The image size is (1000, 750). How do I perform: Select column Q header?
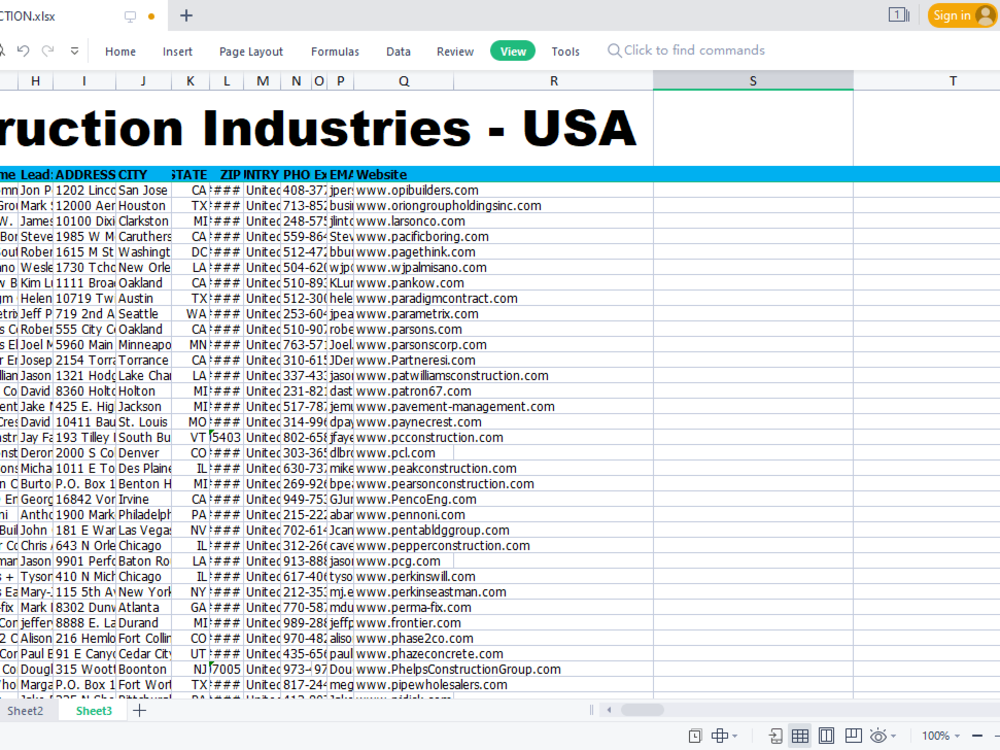pos(404,81)
